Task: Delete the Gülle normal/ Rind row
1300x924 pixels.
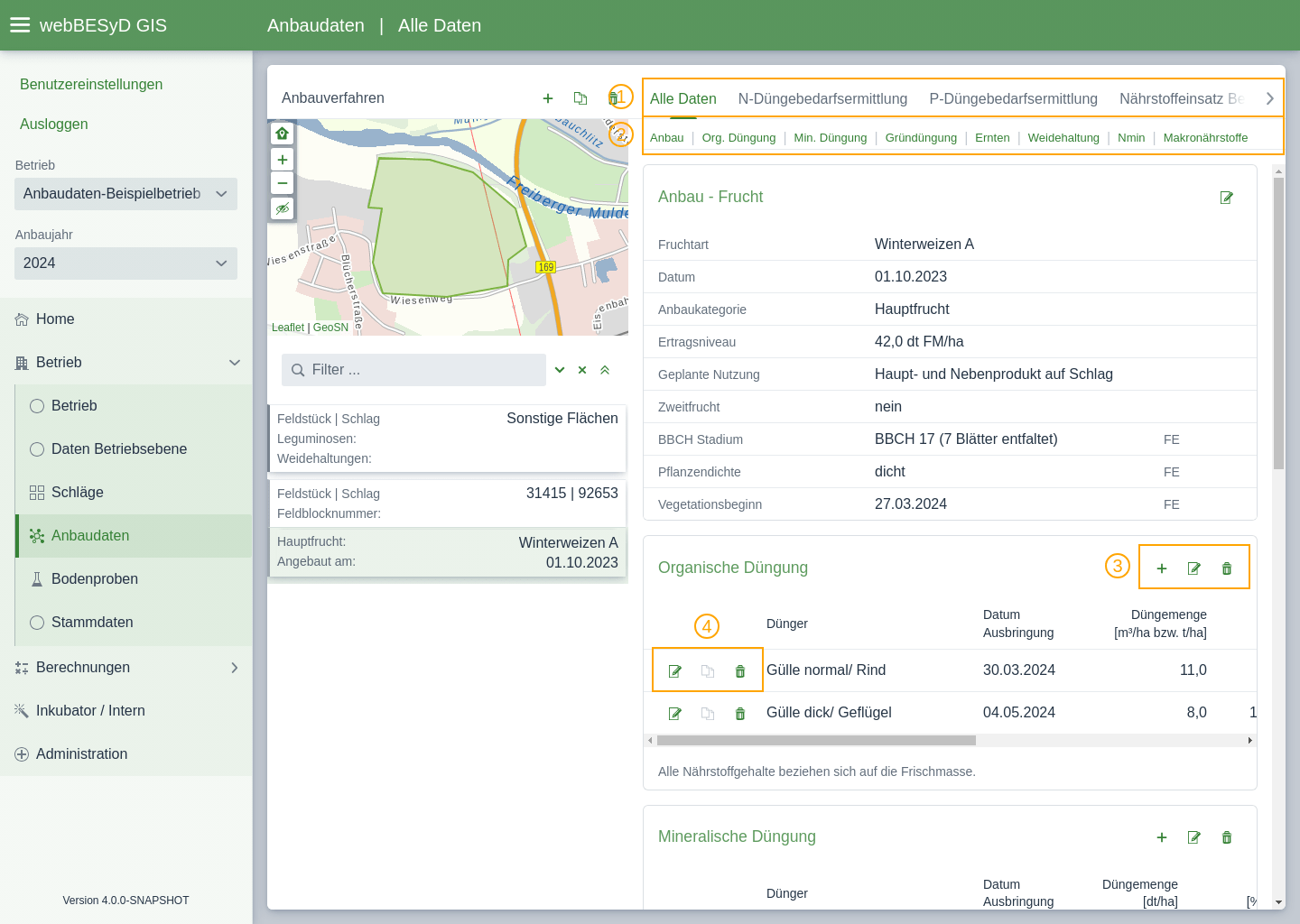Action: pos(740,671)
